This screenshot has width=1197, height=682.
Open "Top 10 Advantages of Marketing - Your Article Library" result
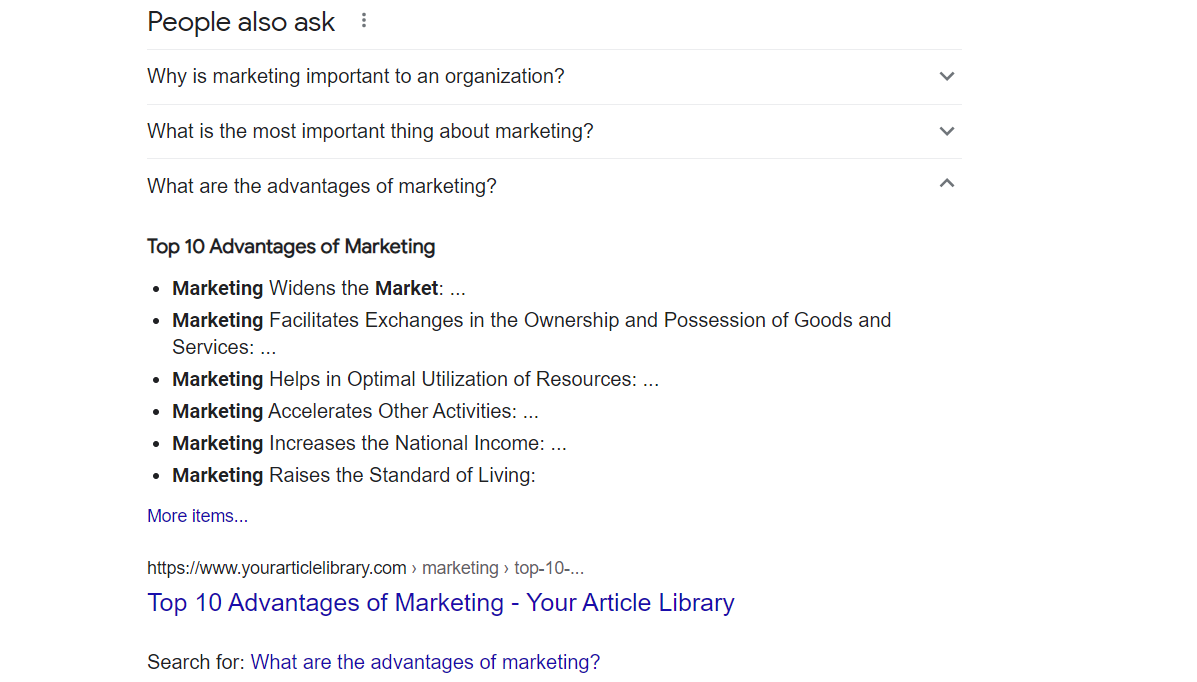[x=440, y=603]
